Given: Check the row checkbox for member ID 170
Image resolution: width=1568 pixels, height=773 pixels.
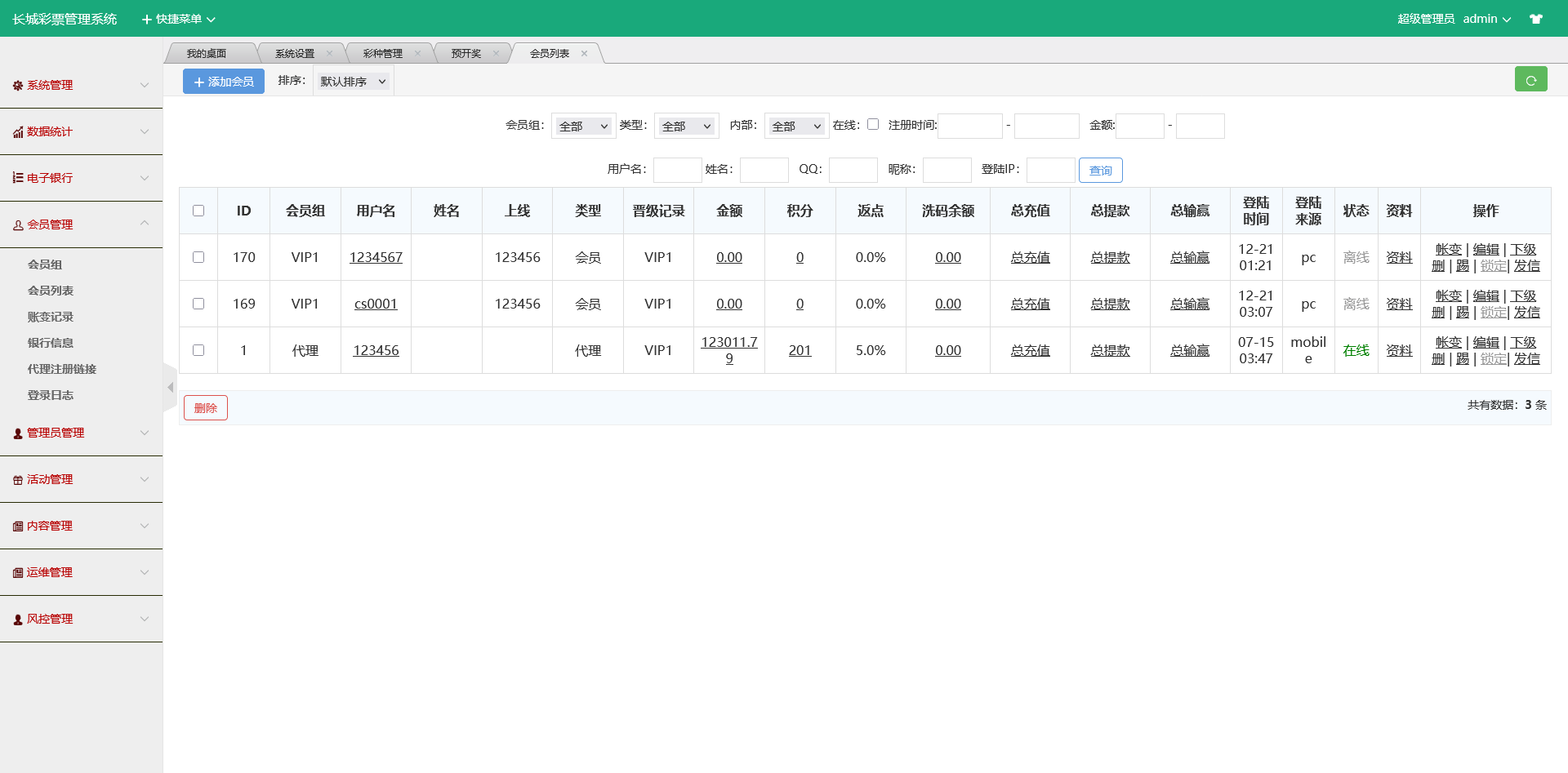Looking at the screenshot, I should (198, 257).
